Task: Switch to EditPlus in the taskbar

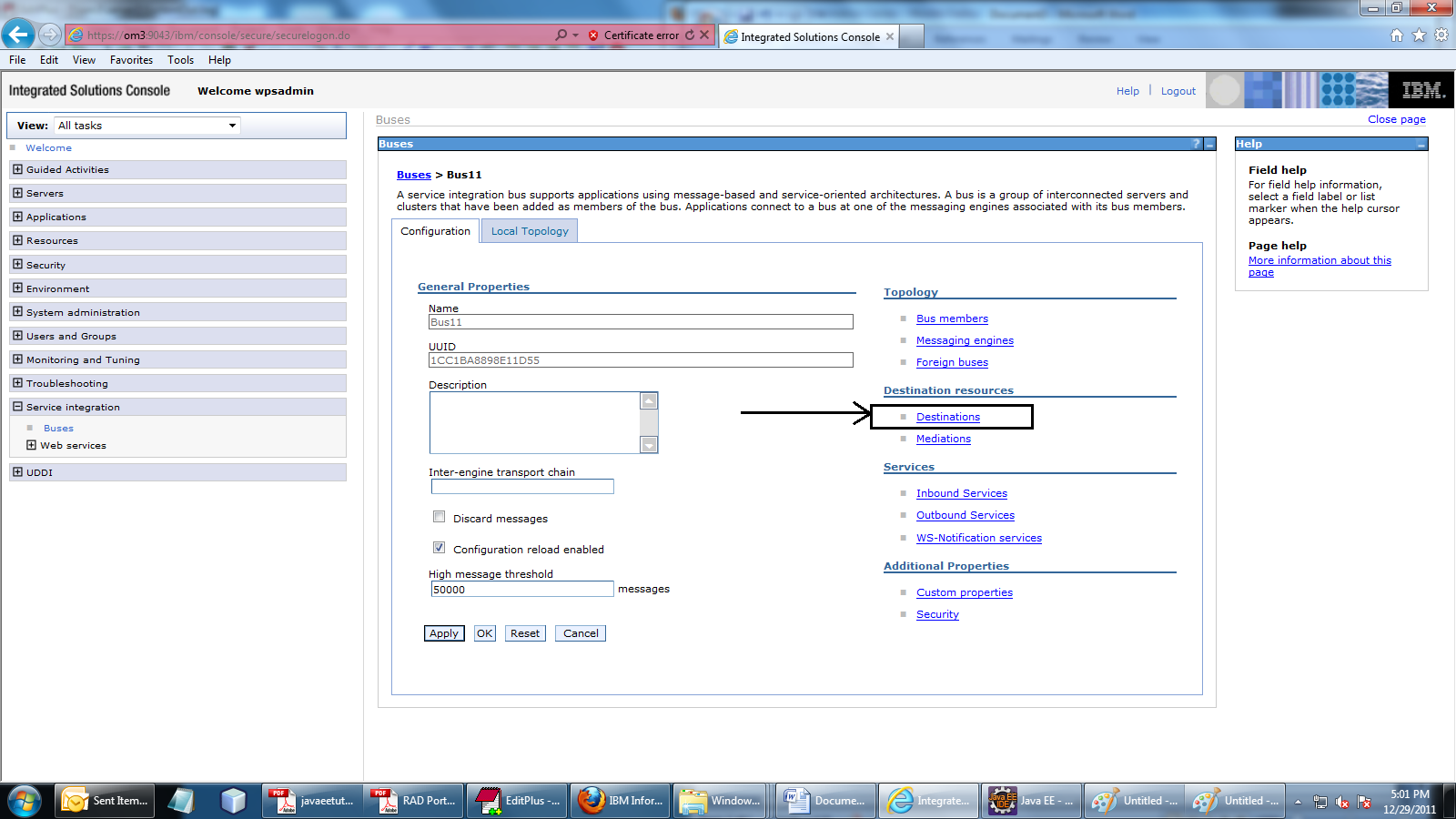Action: [518, 801]
